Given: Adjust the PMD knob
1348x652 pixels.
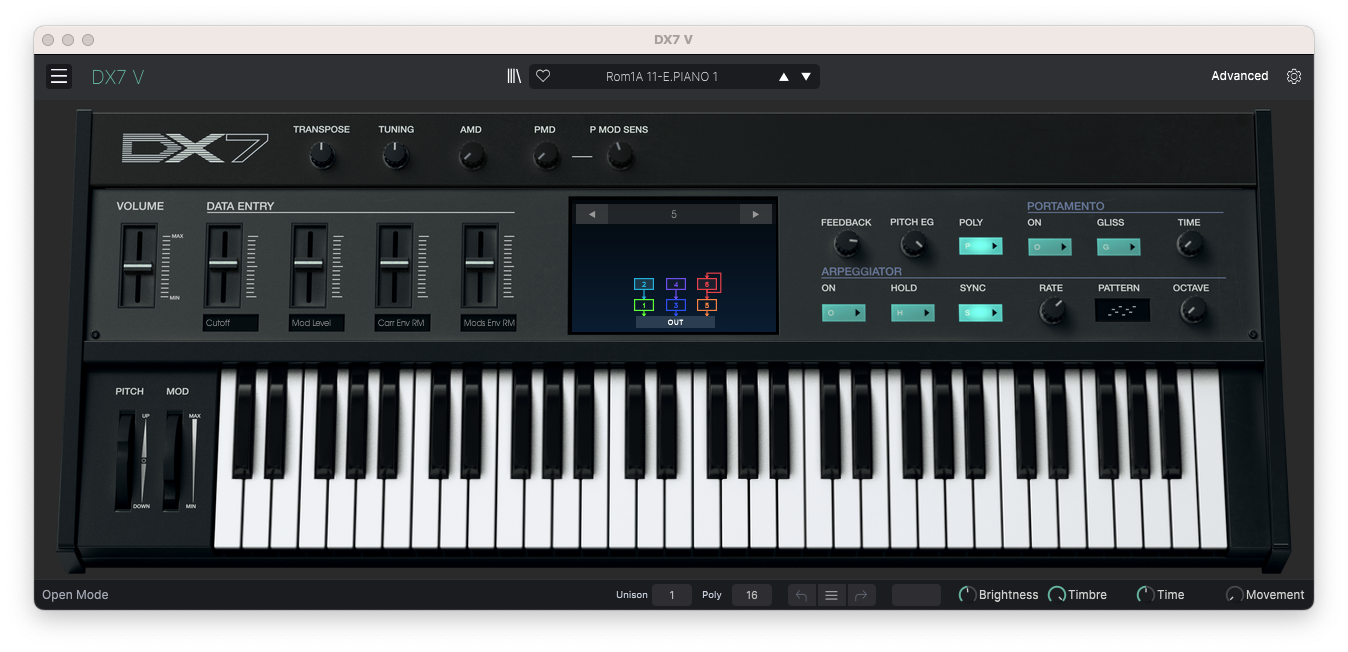Looking at the screenshot, I should pos(546,156).
